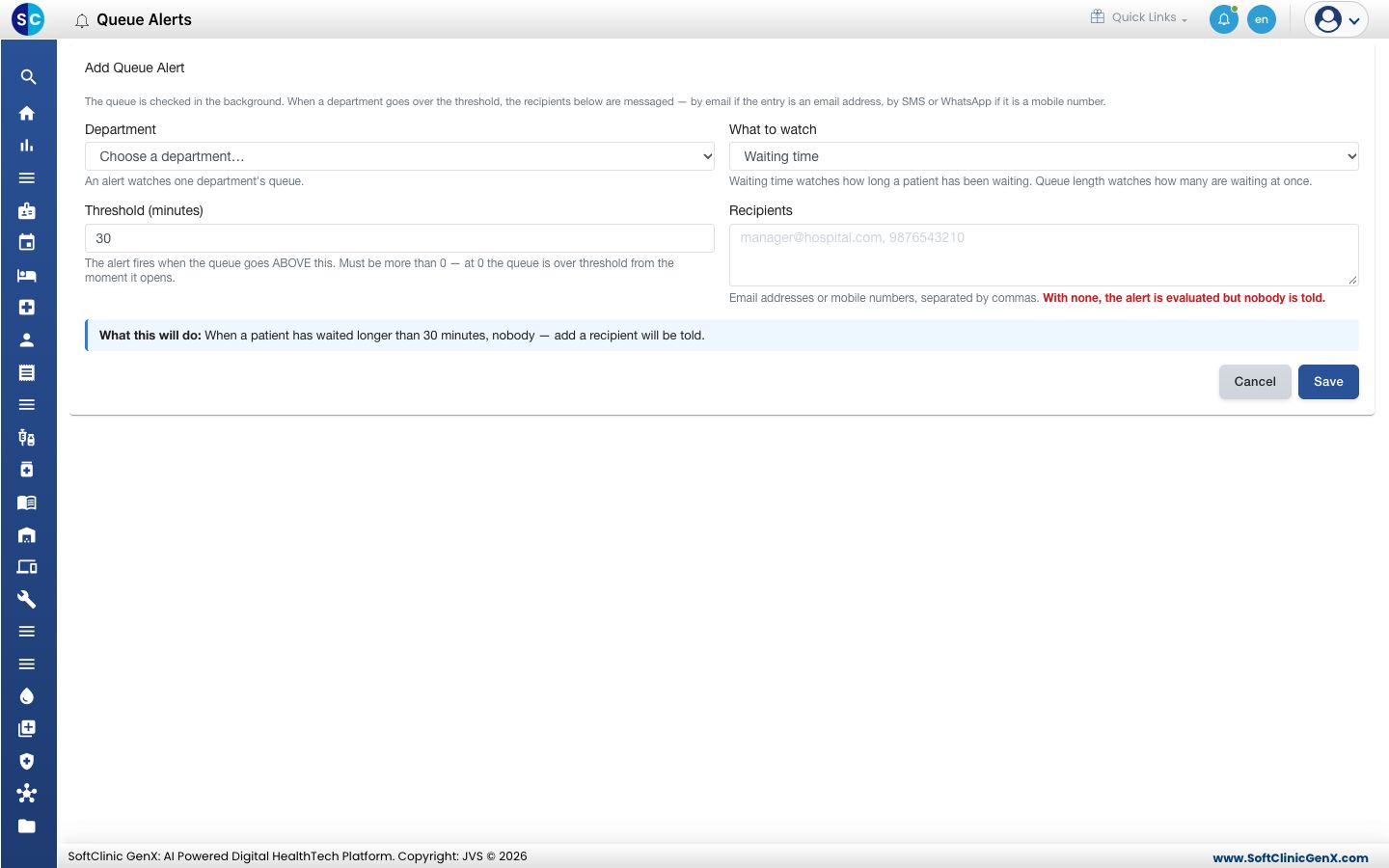1389x868 pixels.
Task: Open the www.SoftClinicGenX.com link
Action: 1291,857
